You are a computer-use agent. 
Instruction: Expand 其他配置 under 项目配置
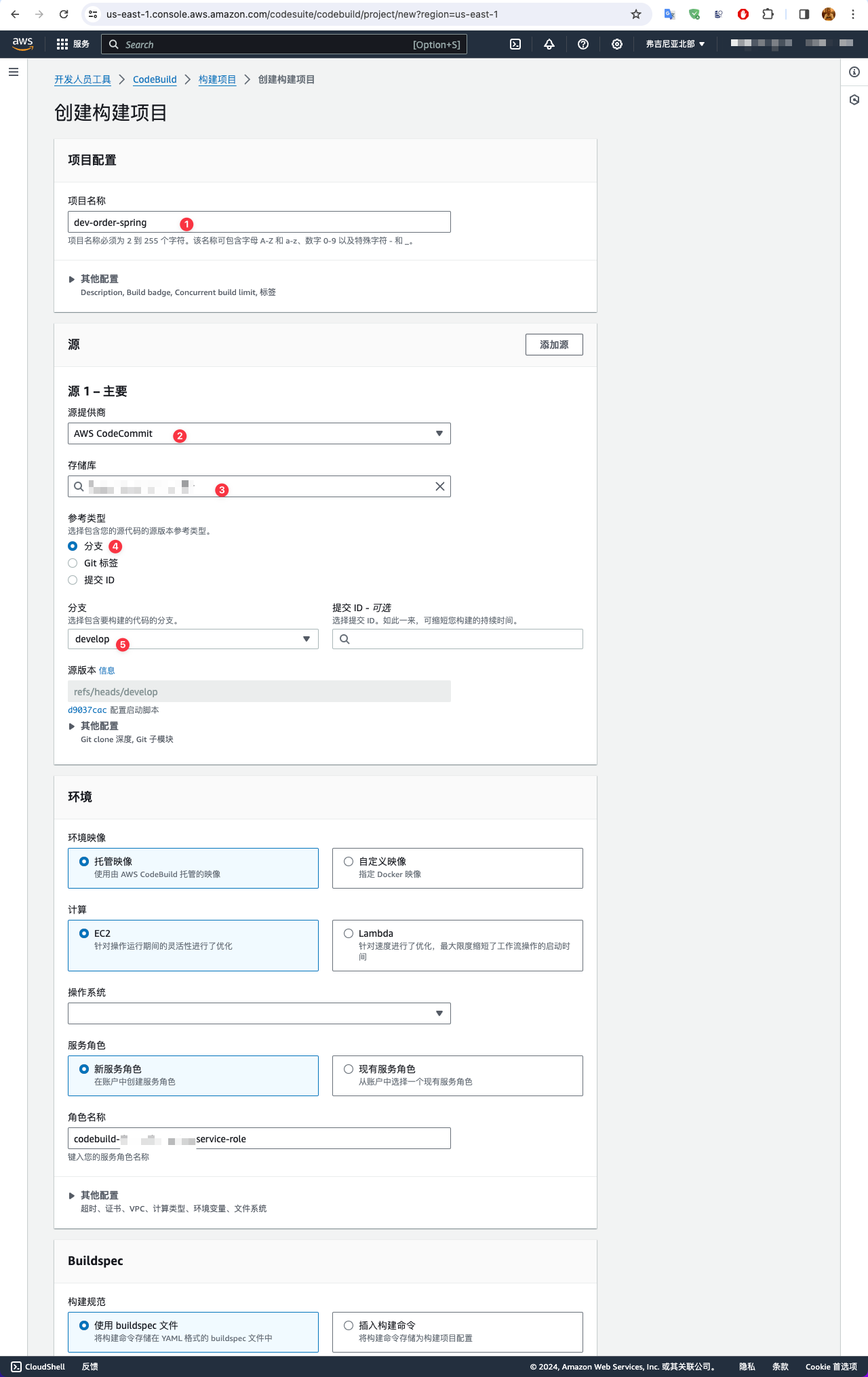(x=99, y=279)
